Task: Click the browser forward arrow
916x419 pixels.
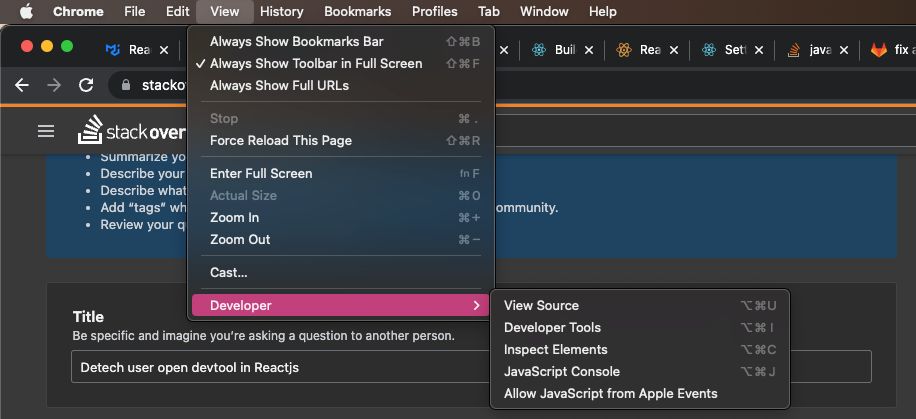Action: [54, 85]
